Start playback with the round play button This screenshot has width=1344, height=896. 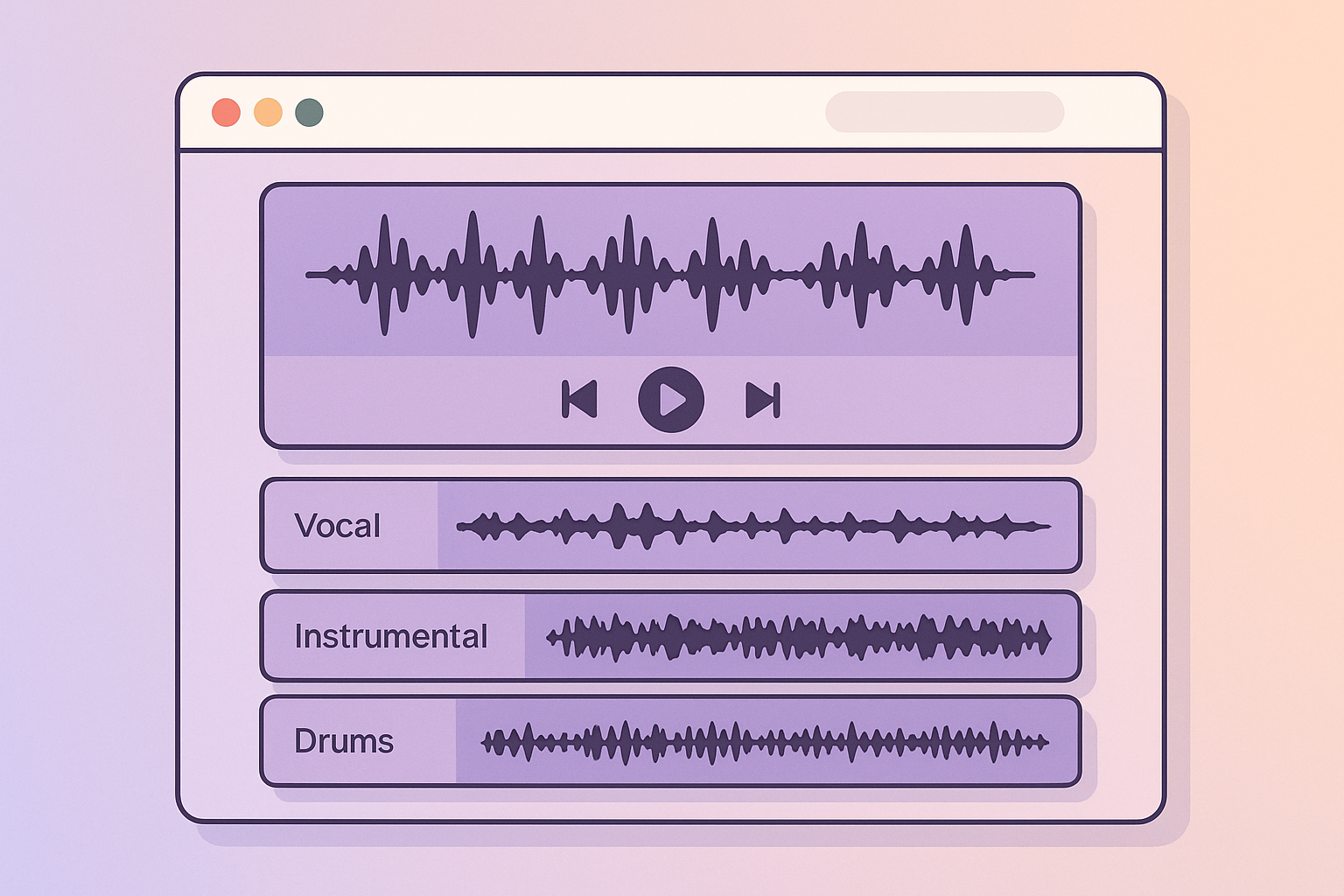671,400
